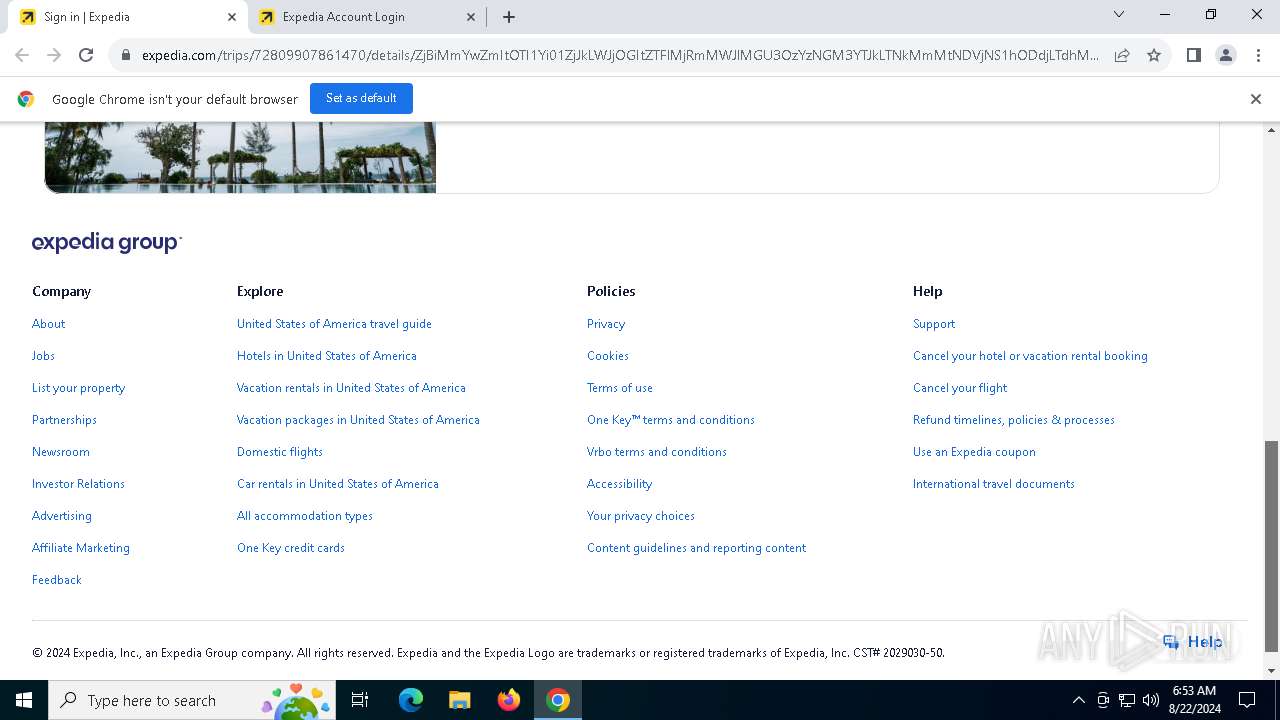
Task: Open the Accessibility link
Action: pos(620,484)
